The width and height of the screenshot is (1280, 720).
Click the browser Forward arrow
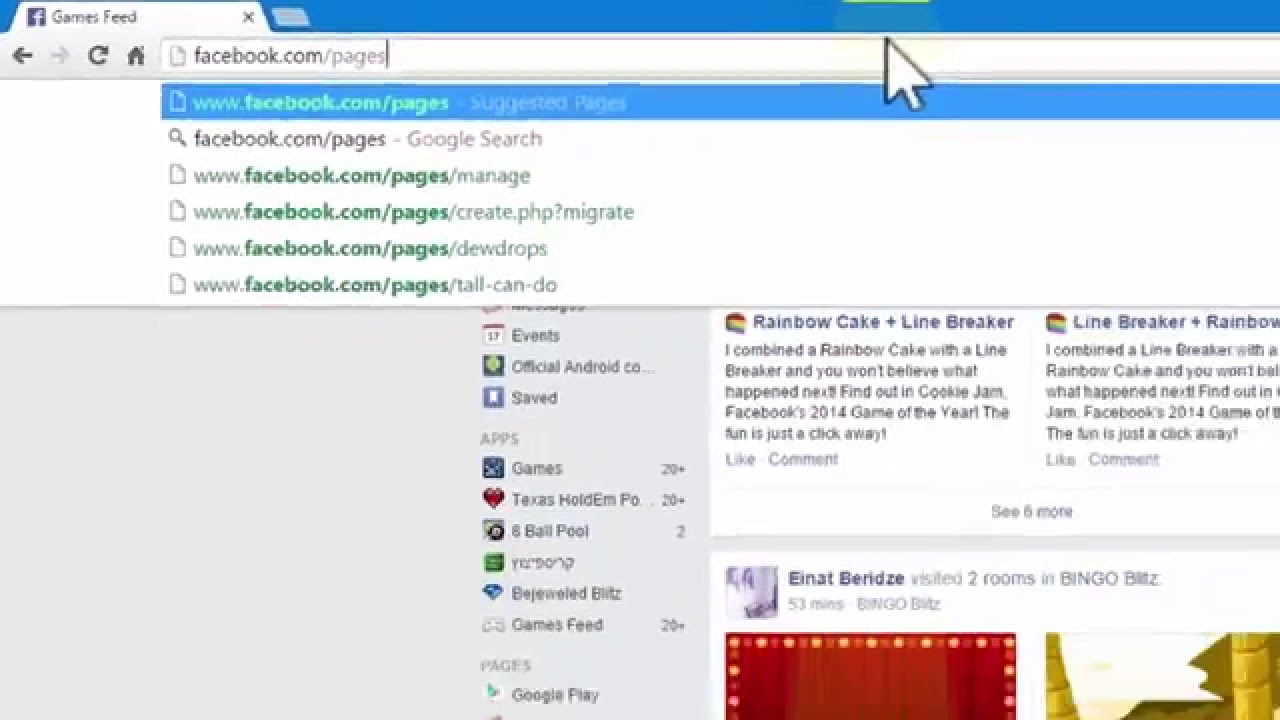[60, 56]
